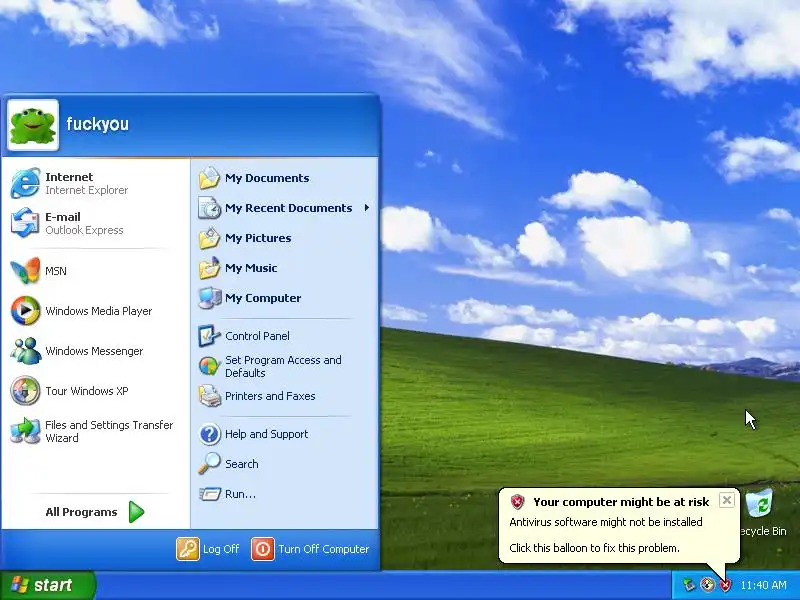This screenshot has height=600, width=800.
Task: Click the Control Panel icon
Action: point(209,336)
